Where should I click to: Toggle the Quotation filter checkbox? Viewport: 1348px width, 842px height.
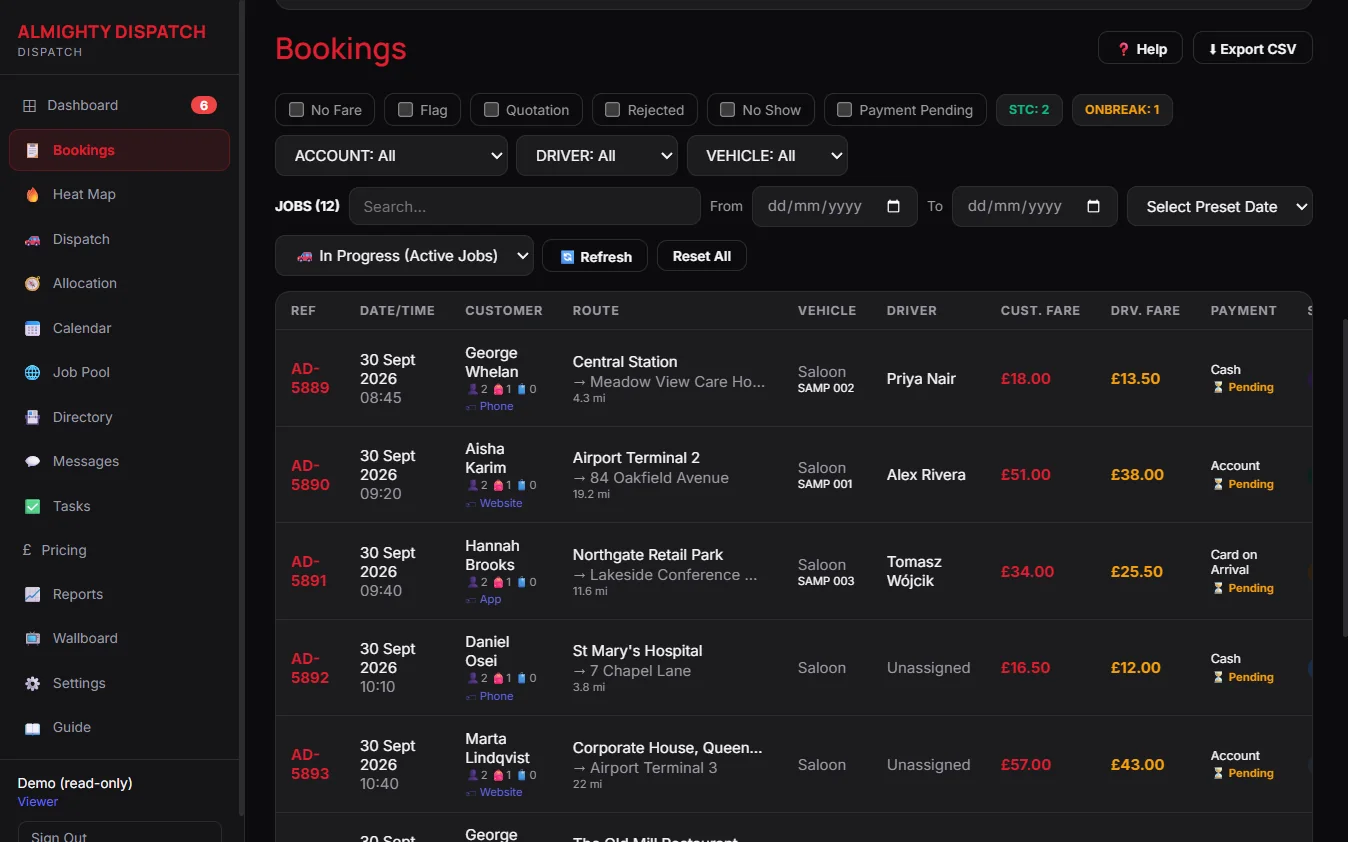click(x=491, y=110)
